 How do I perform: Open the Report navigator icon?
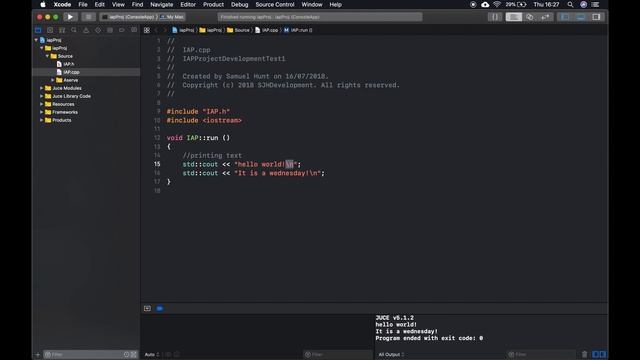pyautogui.click(x=134, y=30)
